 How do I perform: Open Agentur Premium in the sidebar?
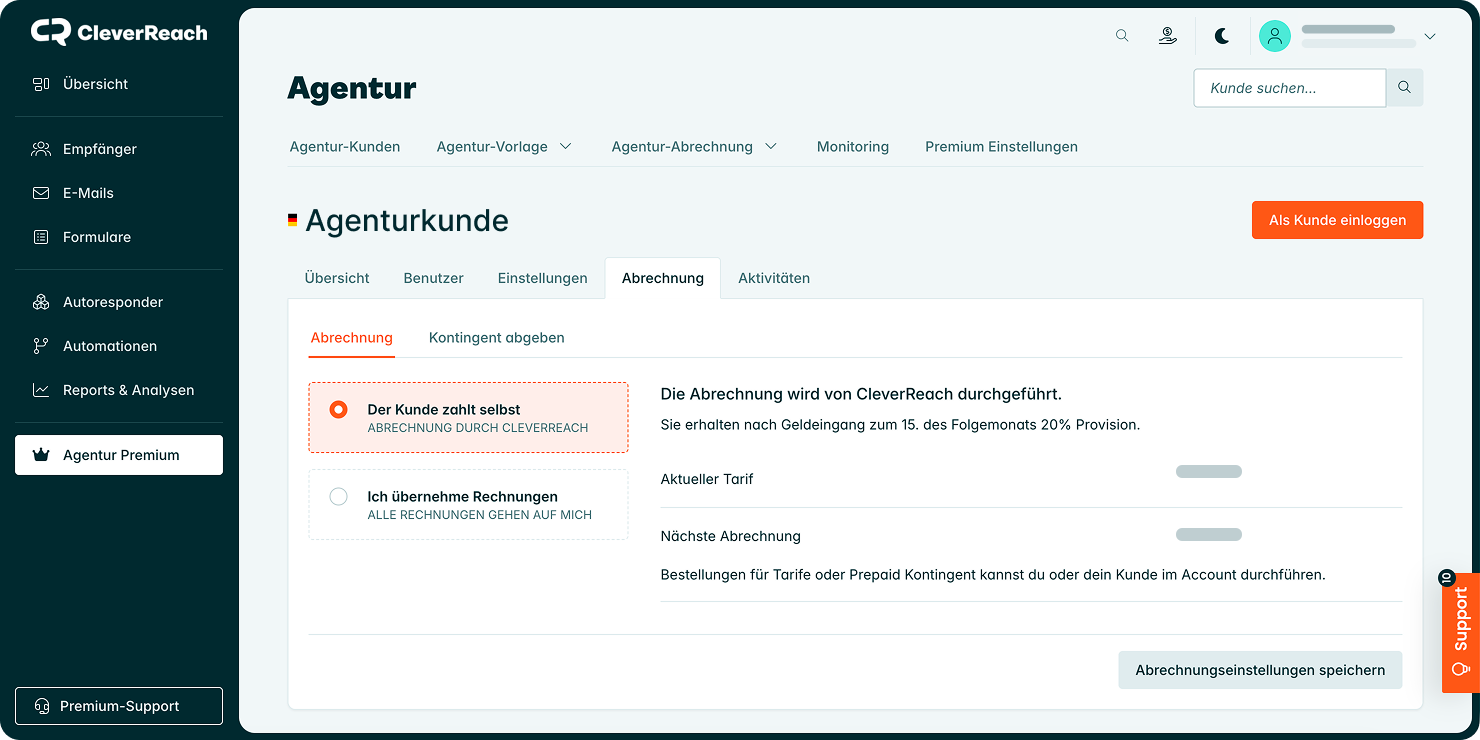point(119,455)
